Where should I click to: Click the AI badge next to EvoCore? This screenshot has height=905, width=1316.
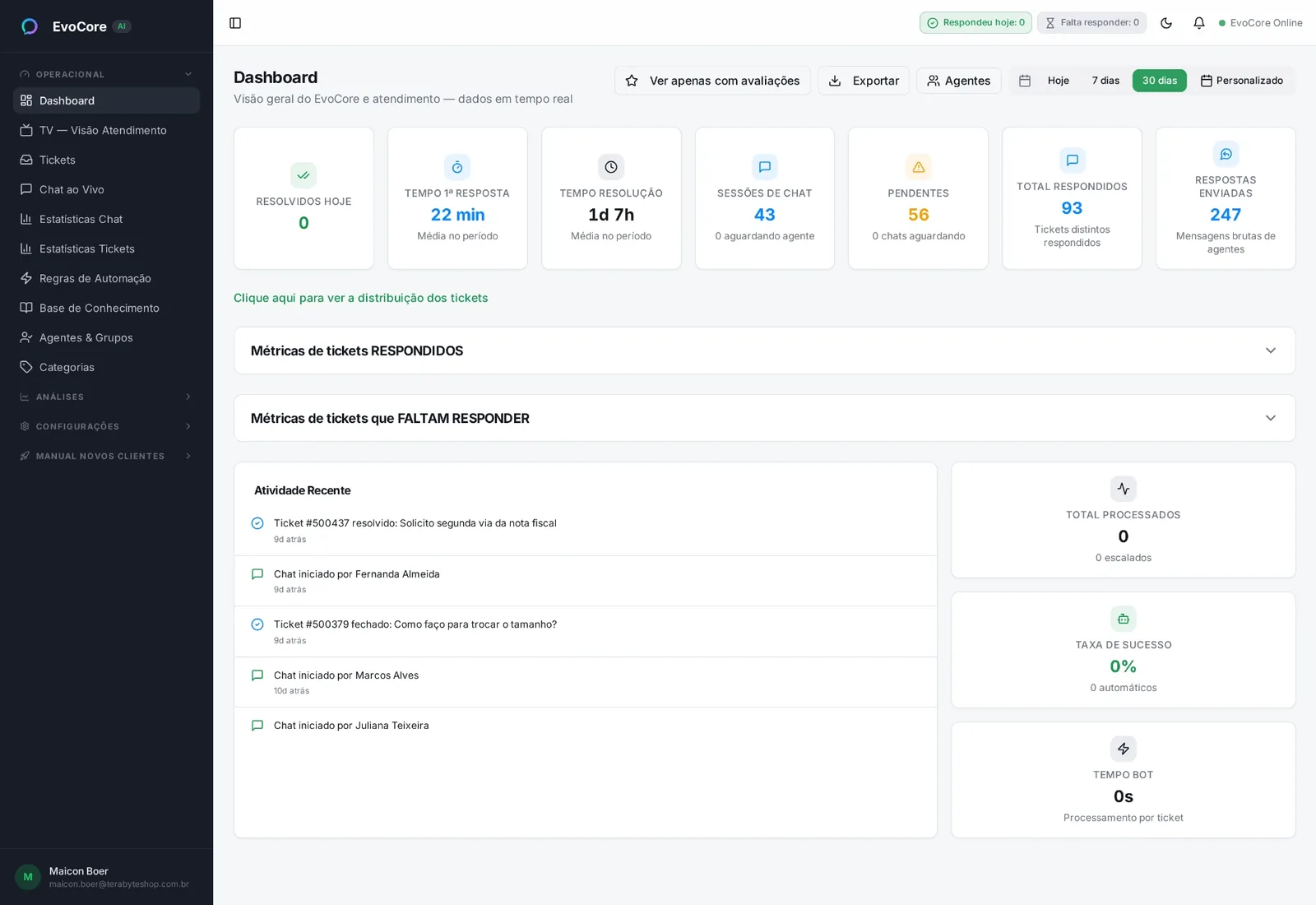pos(122,26)
